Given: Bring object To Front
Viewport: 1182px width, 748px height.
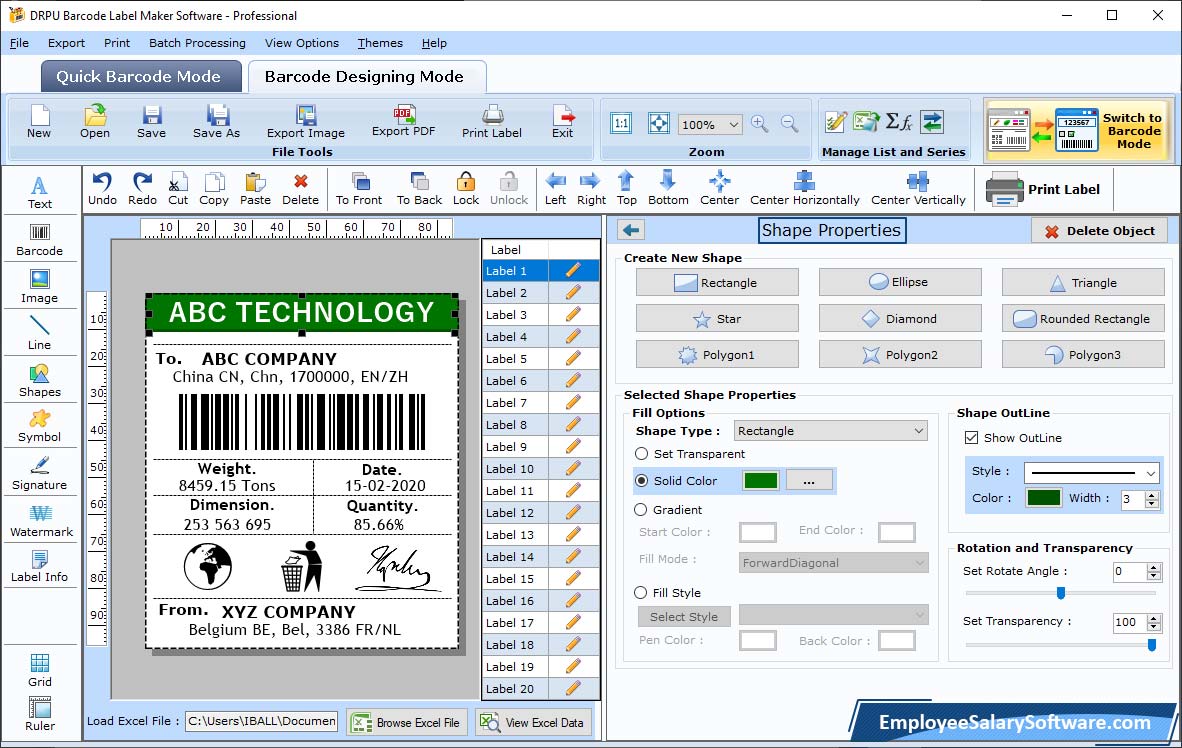Looking at the screenshot, I should coord(359,189).
